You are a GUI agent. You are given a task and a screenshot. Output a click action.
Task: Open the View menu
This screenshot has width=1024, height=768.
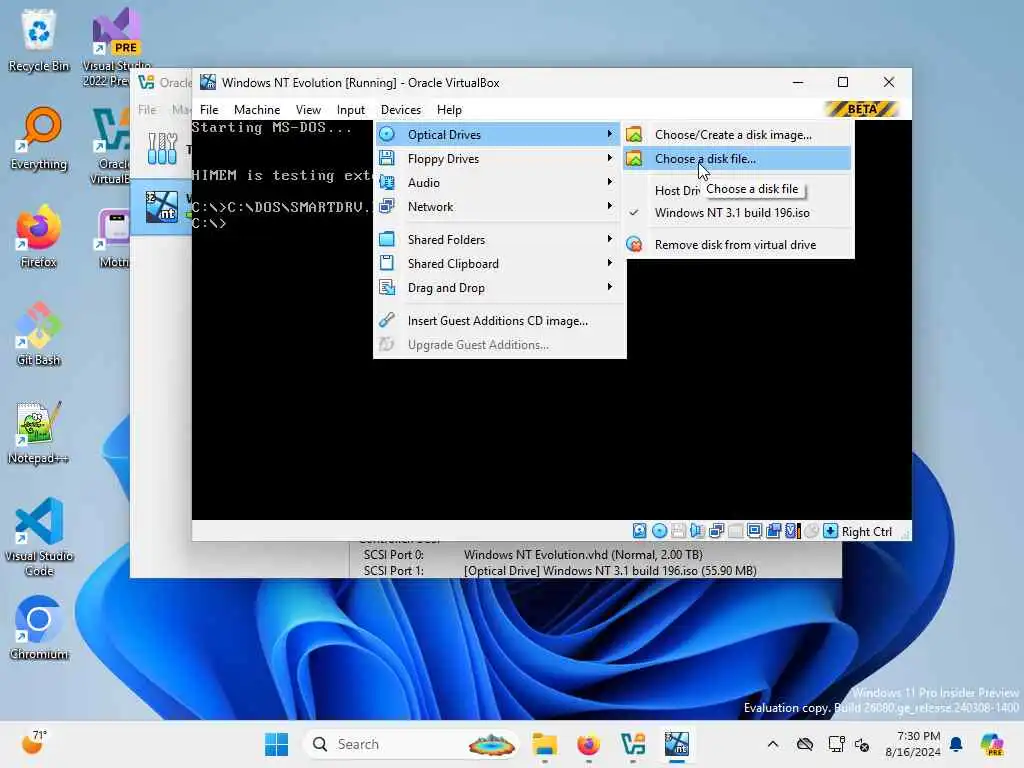tap(308, 110)
